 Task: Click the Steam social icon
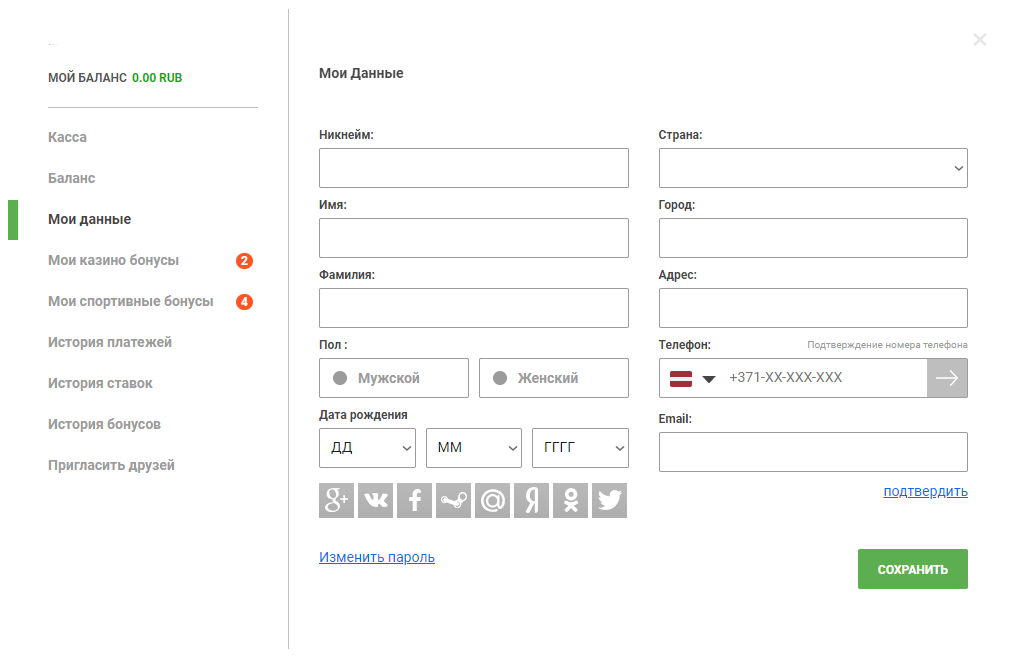[x=454, y=500]
